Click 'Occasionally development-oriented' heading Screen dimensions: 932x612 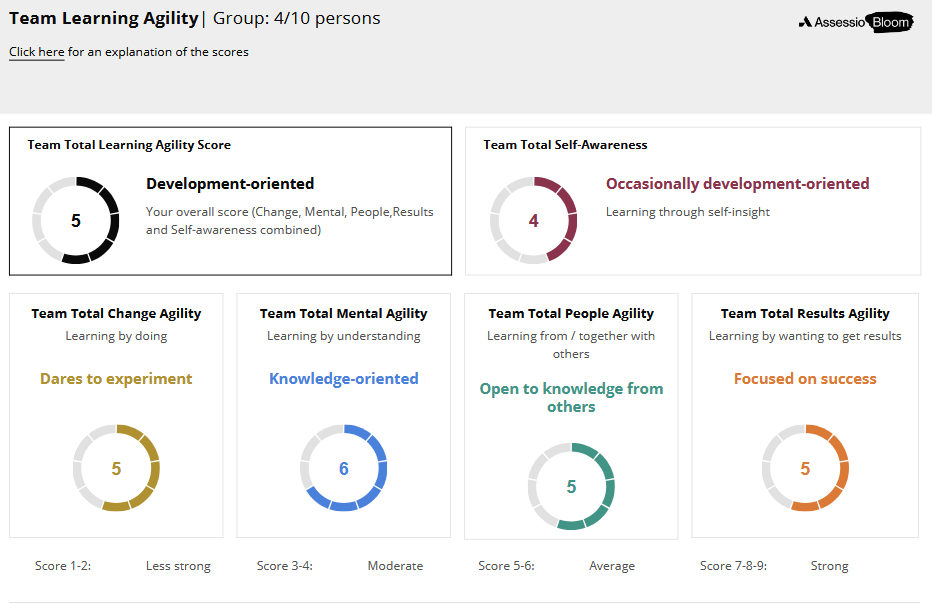pyautogui.click(x=737, y=184)
